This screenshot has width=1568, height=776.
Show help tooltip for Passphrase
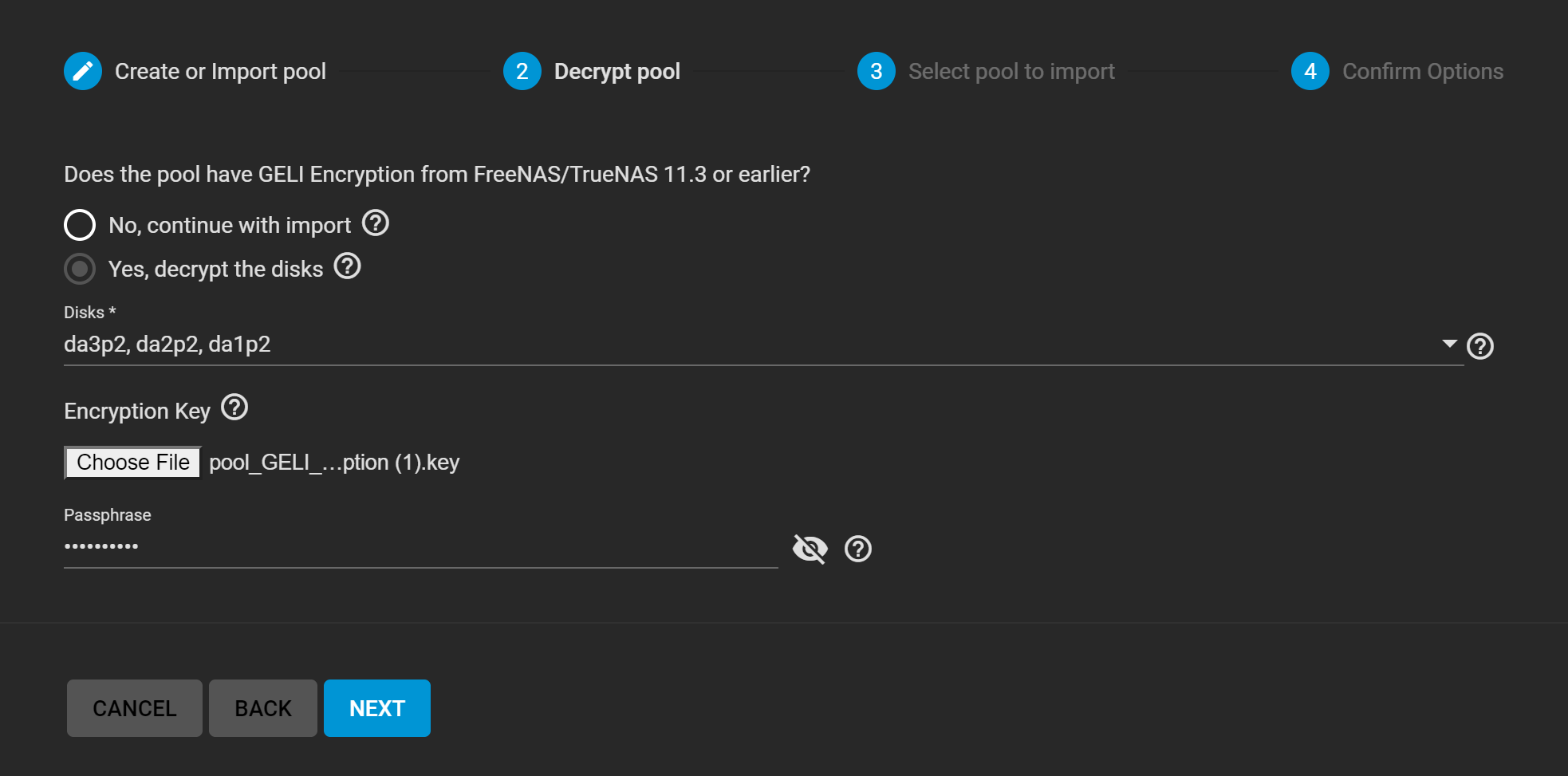tap(858, 549)
